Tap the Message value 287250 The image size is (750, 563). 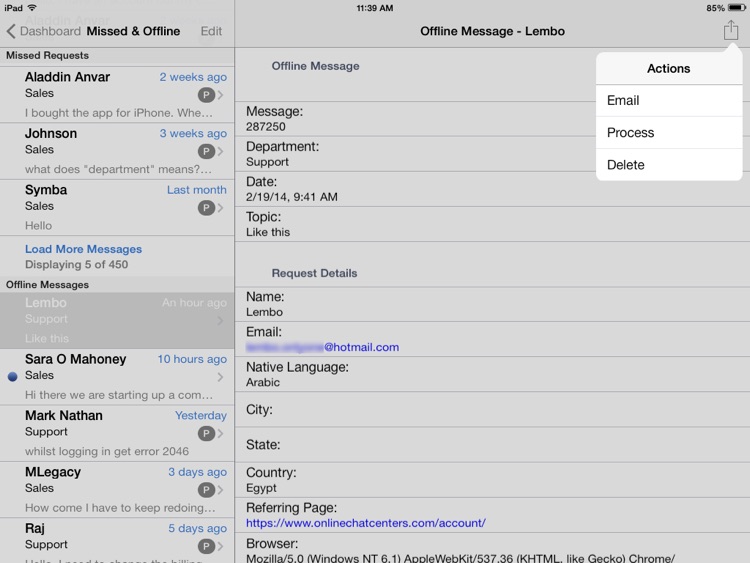pyautogui.click(x=266, y=127)
